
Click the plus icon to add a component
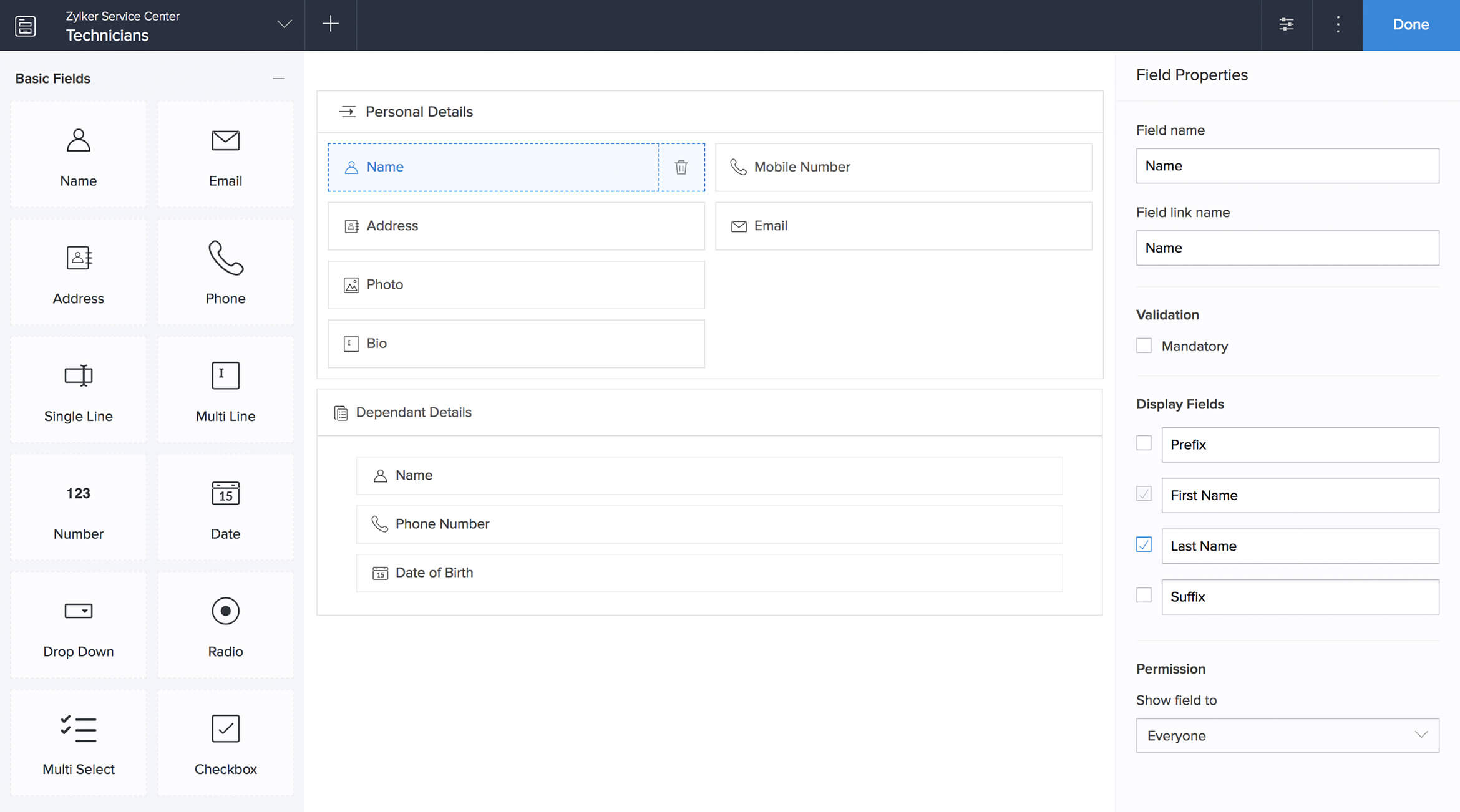click(x=330, y=24)
